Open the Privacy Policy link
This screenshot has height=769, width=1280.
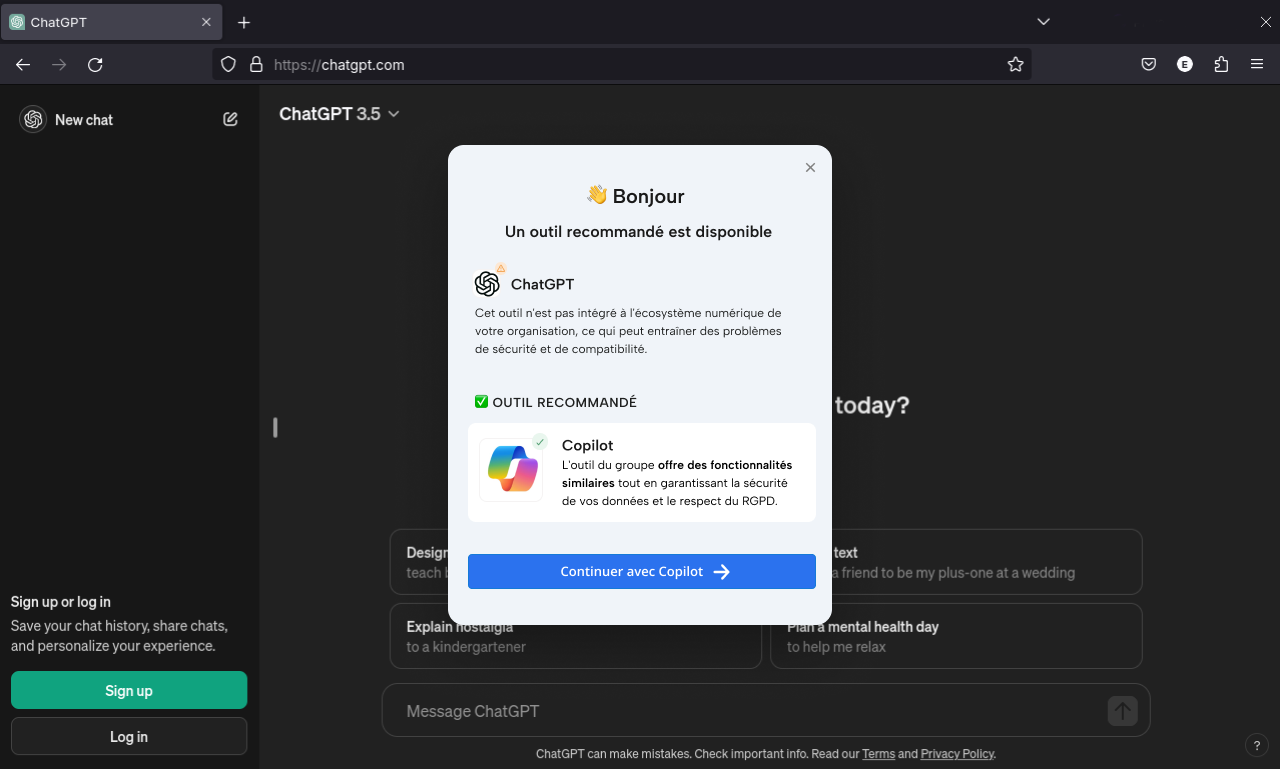tap(957, 753)
